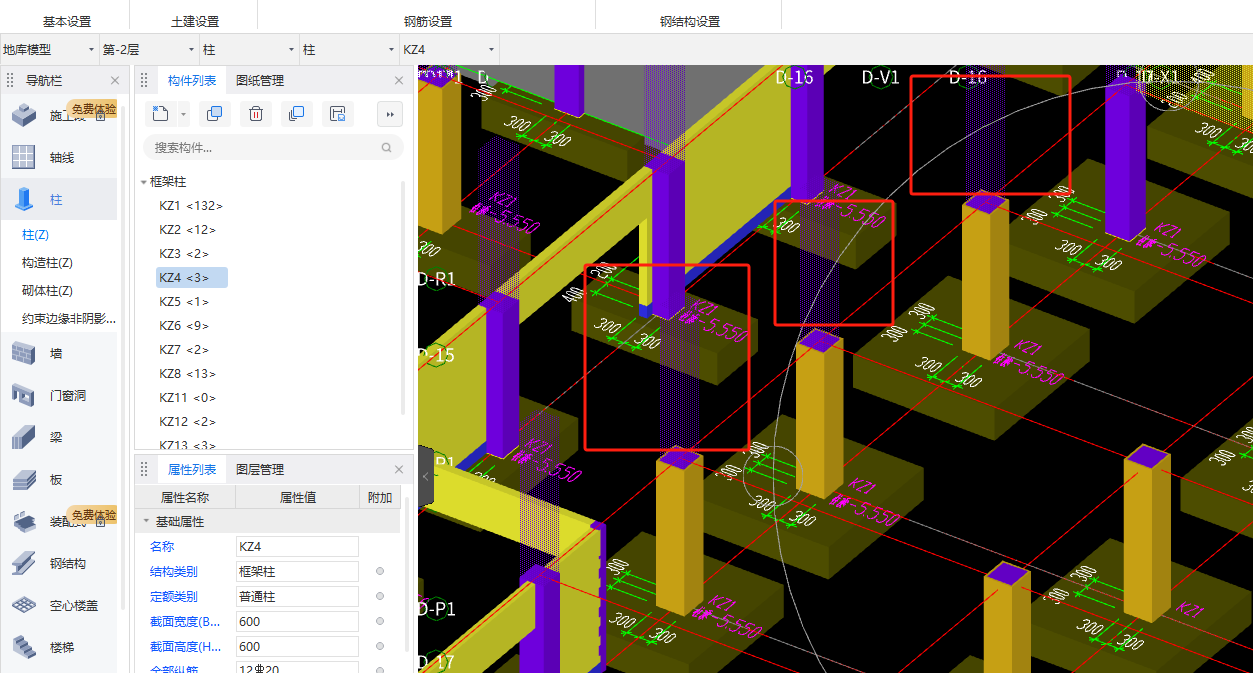
Task: Open the 钢筋设置 ribbon group
Action: pyautogui.click(x=428, y=21)
